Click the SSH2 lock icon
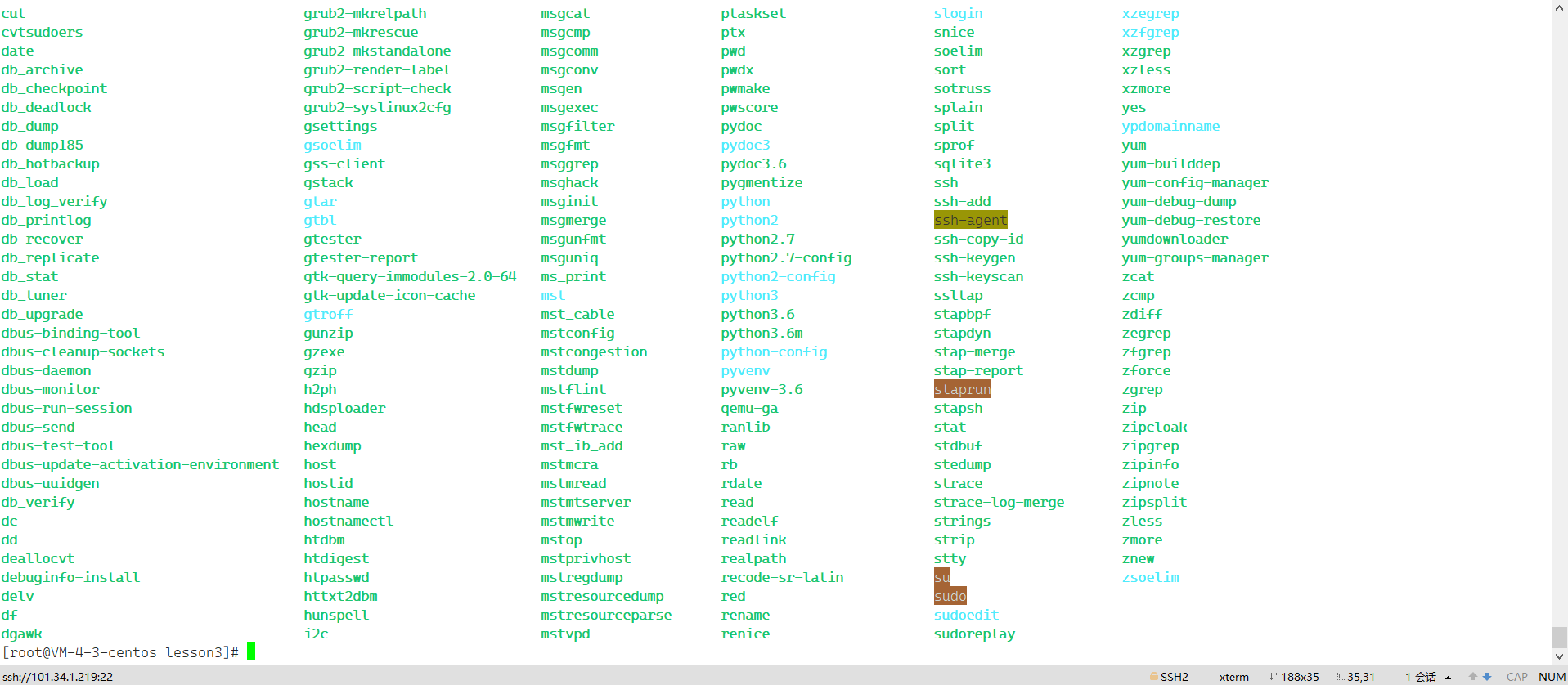Screen dimensions: 1568x685 [x=1154, y=677]
